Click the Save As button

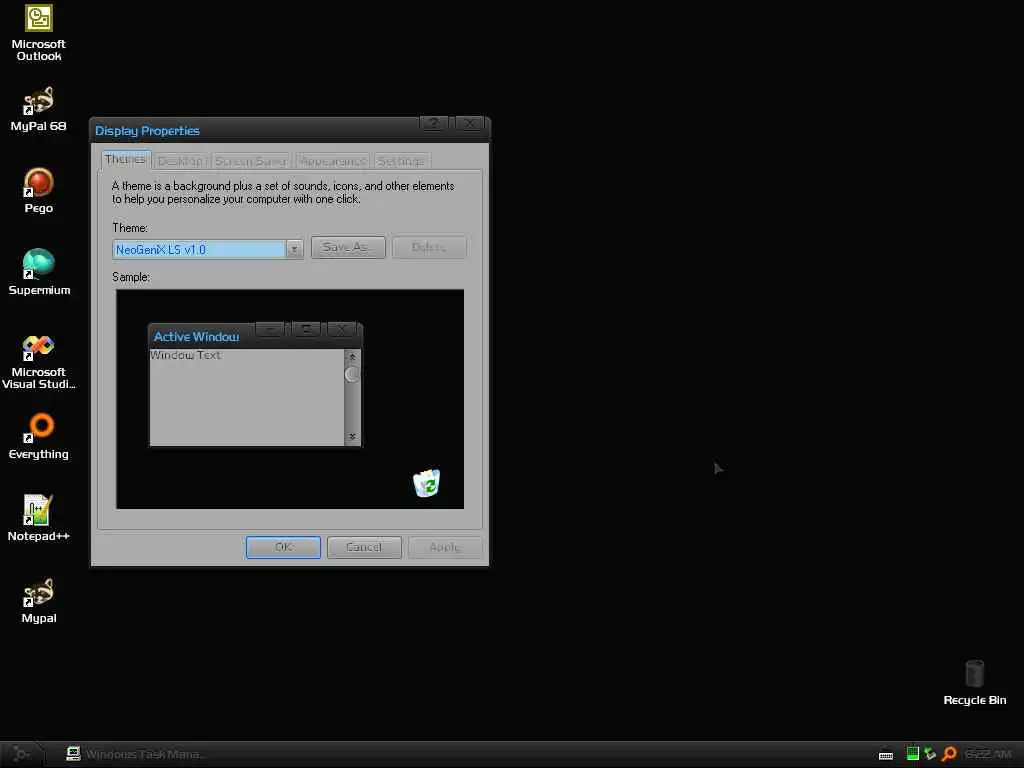coord(348,248)
